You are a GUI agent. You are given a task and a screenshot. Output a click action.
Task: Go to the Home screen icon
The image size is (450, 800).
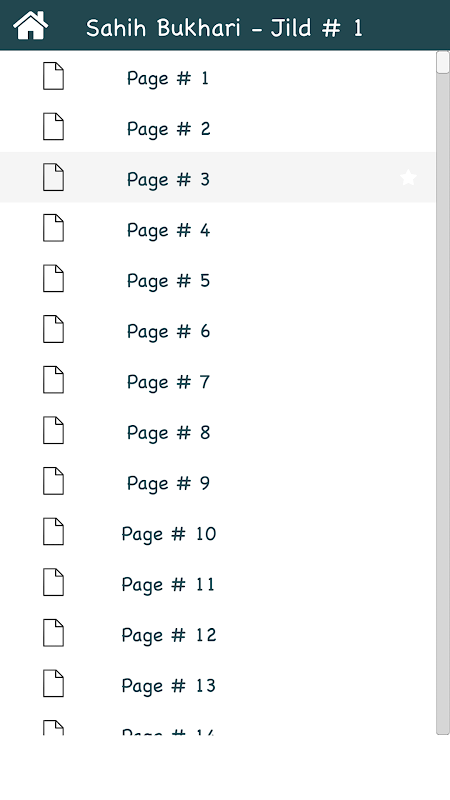pyautogui.click(x=31, y=26)
